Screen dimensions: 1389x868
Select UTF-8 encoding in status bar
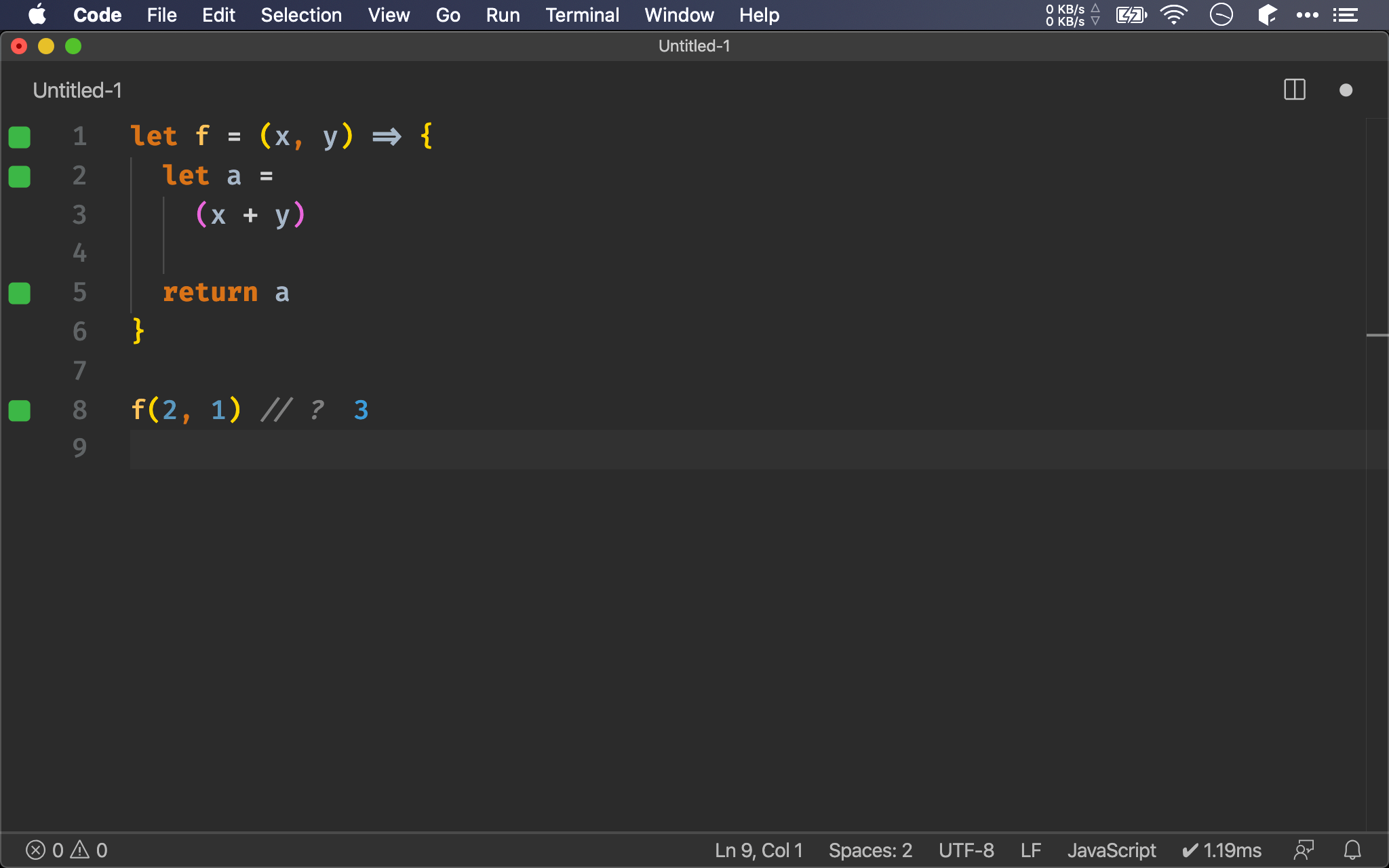(966, 849)
